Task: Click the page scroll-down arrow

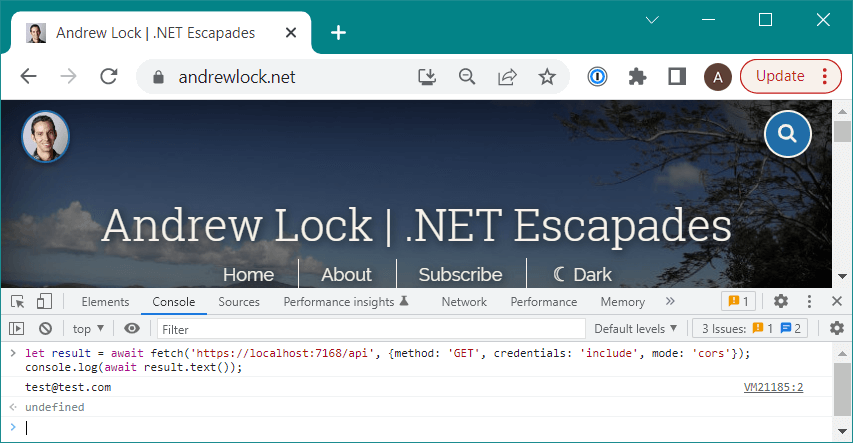Action: point(842,276)
